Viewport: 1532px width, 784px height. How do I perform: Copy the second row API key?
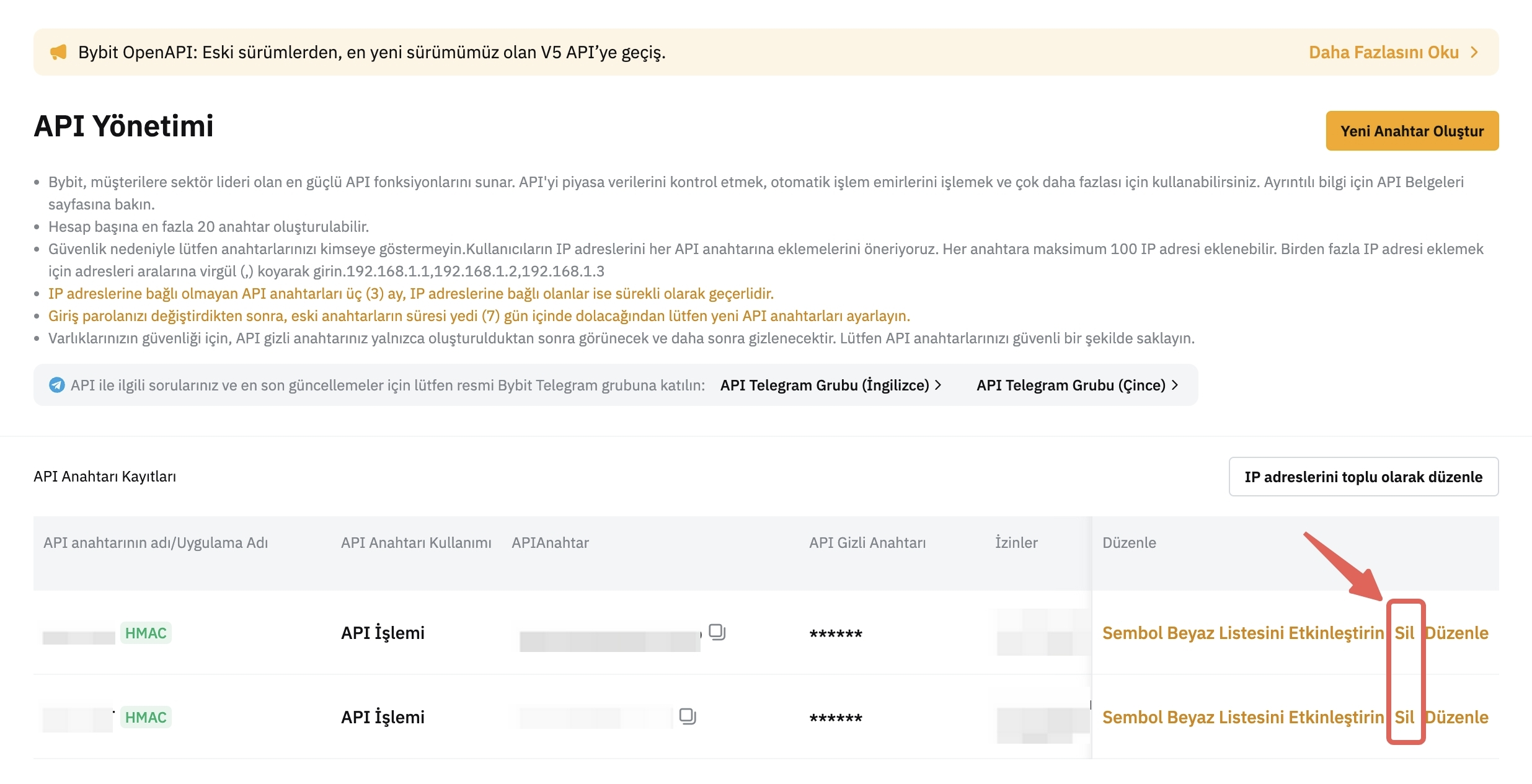pyautogui.click(x=687, y=716)
